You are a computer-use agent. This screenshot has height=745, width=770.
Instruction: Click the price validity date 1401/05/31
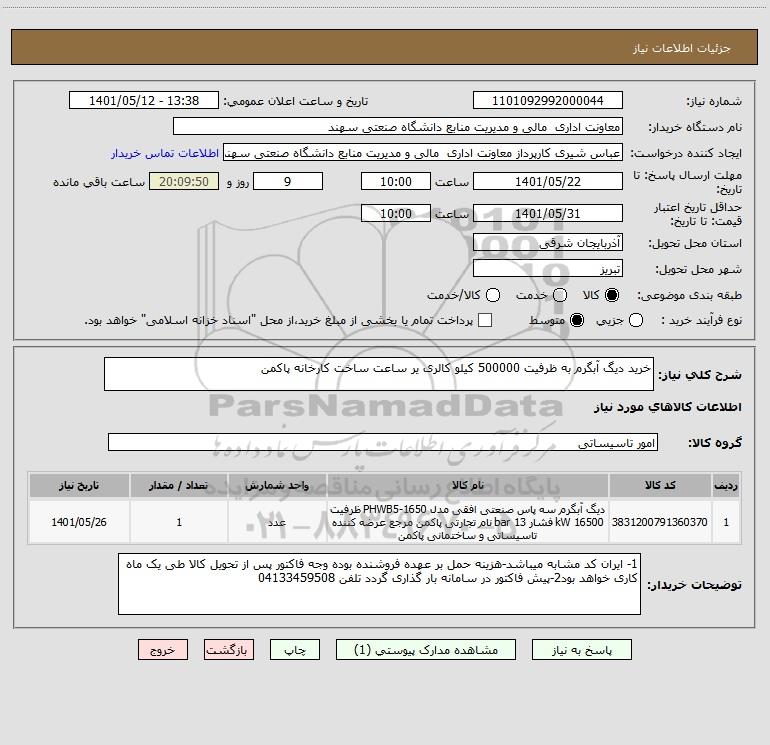point(548,213)
